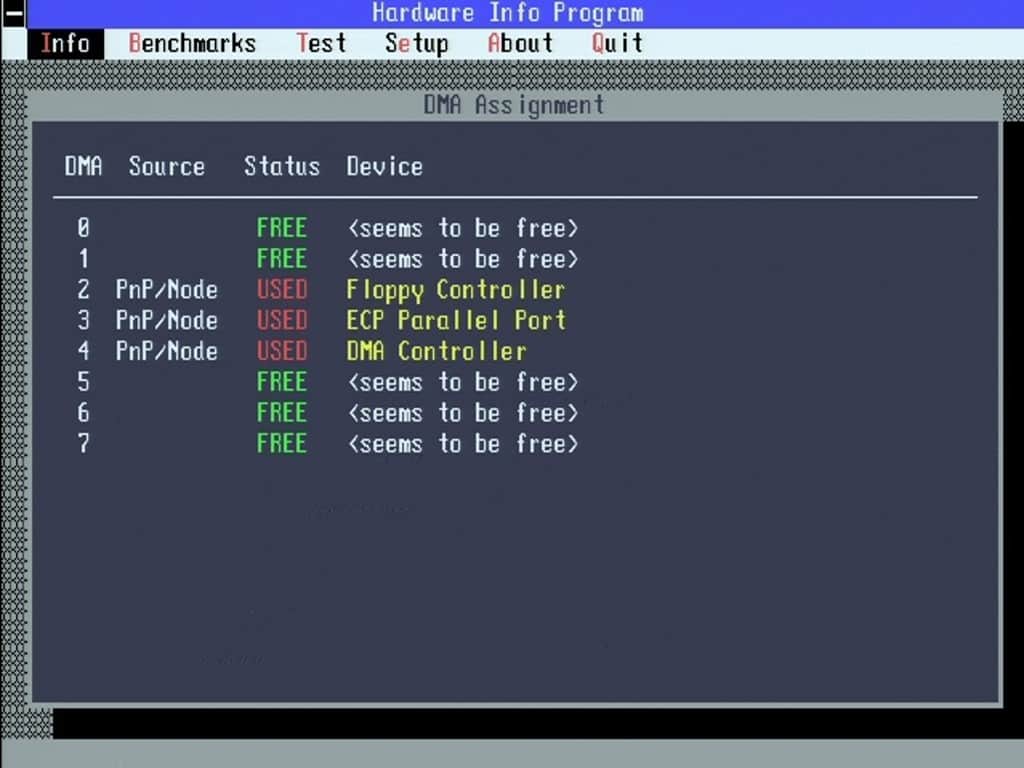Click the Status column header

282,167
